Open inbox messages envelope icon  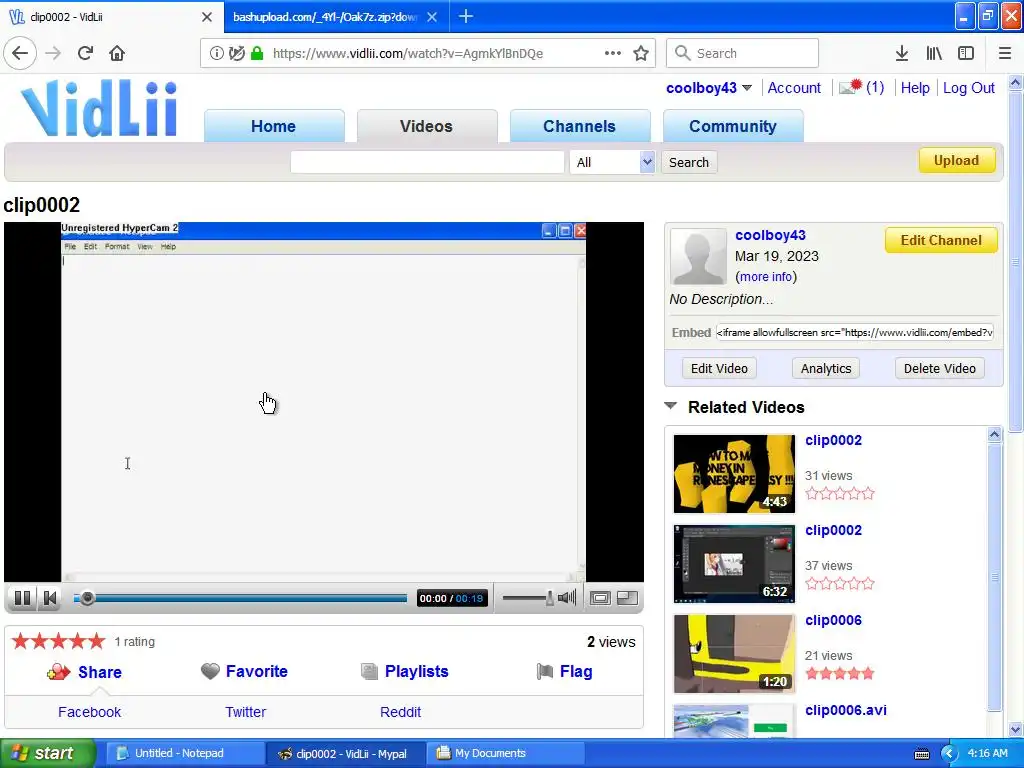pos(850,87)
